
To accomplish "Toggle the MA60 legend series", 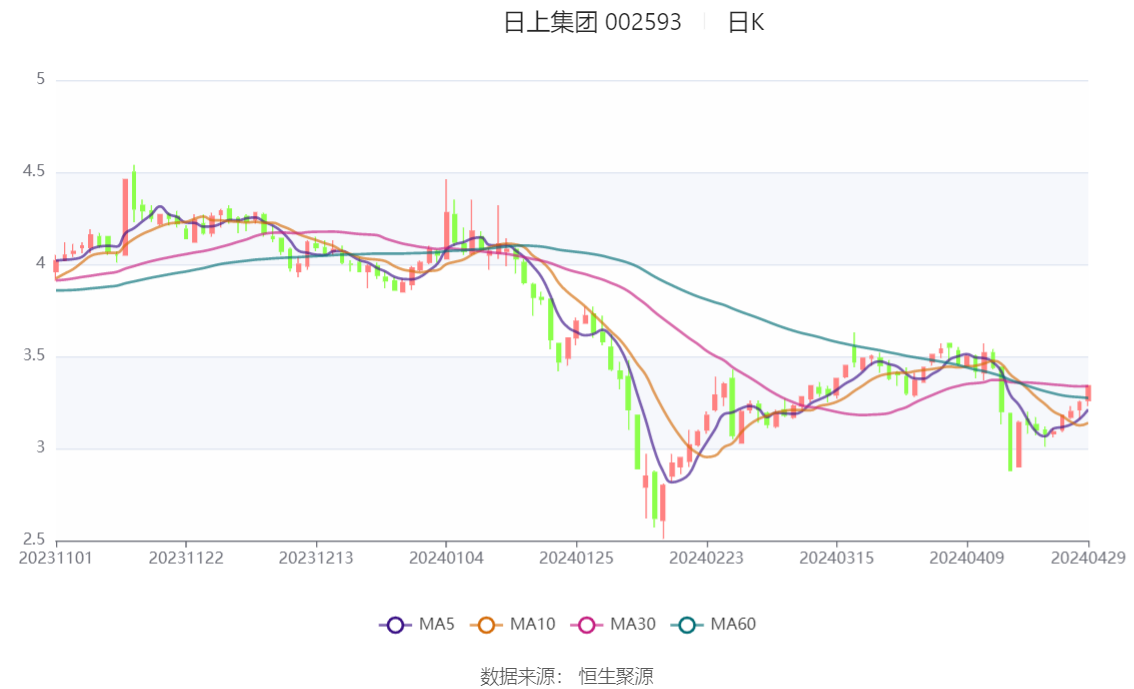I will (714, 625).
